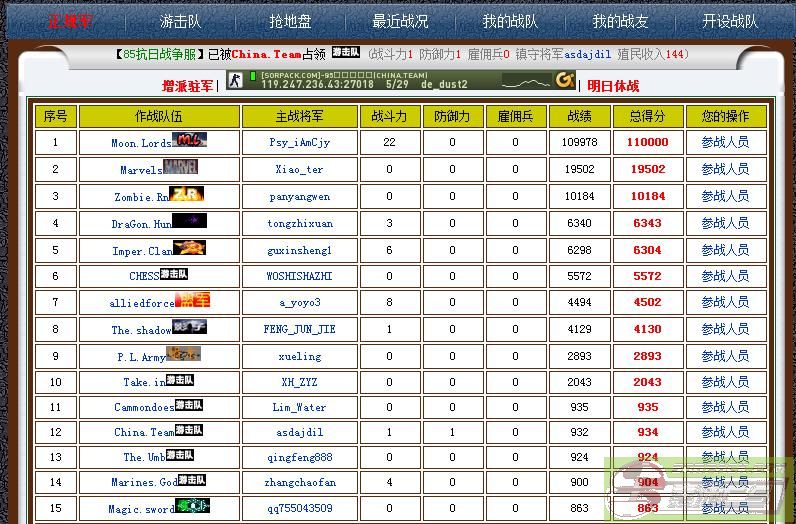
Task: Click the 明日休战 link
Action: coord(612,86)
